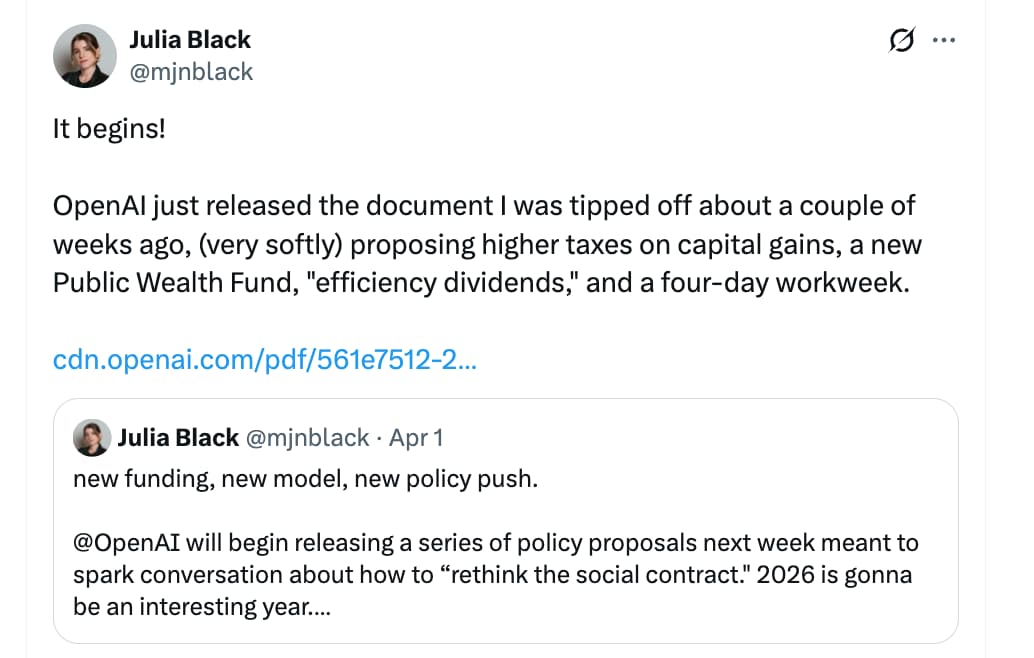This screenshot has width=1034, height=658.
Task: Click the @mjnblack handle under the name
Action: point(191,71)
